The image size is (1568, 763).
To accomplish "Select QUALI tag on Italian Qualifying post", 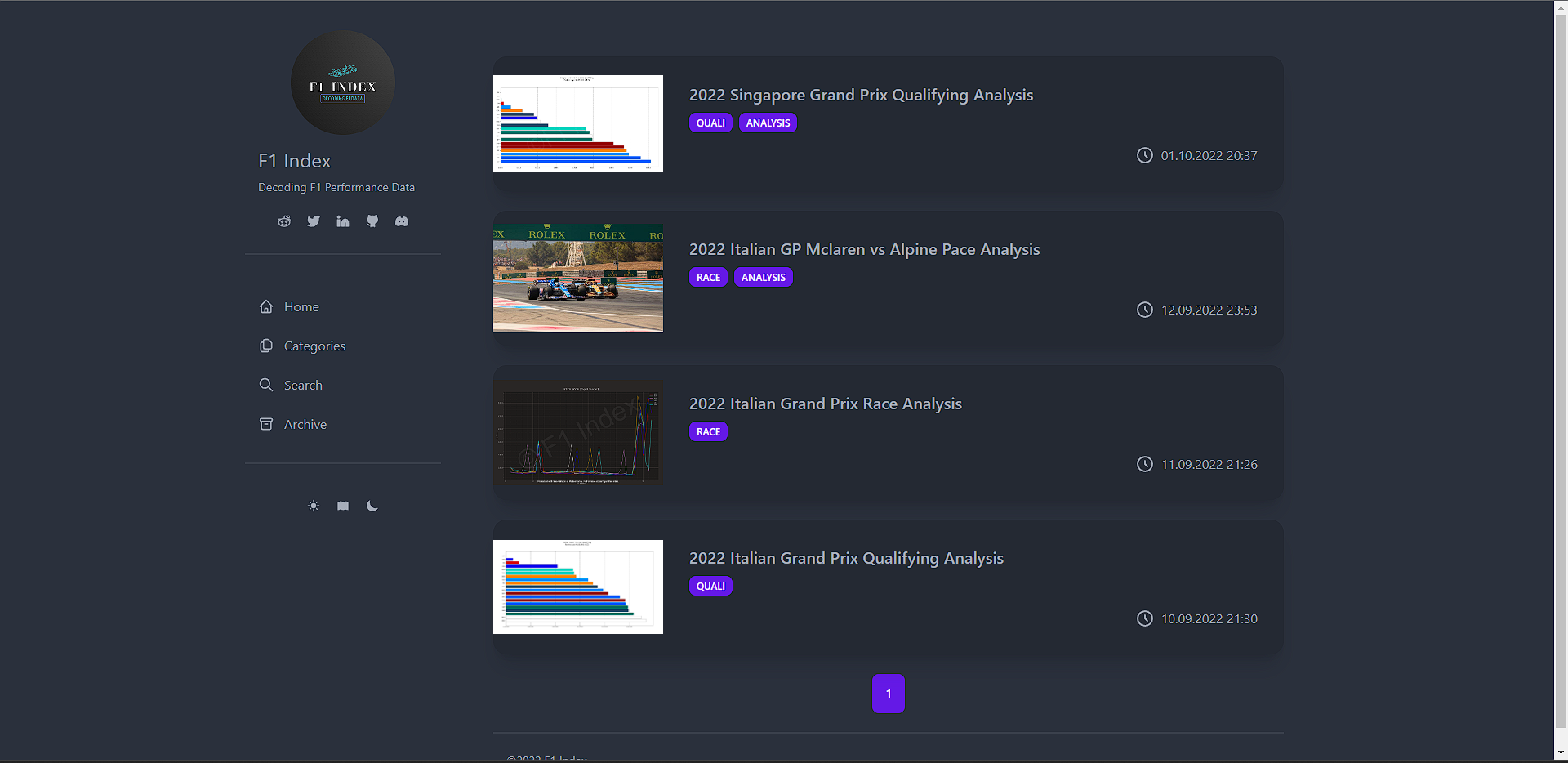I will [710, 586].
